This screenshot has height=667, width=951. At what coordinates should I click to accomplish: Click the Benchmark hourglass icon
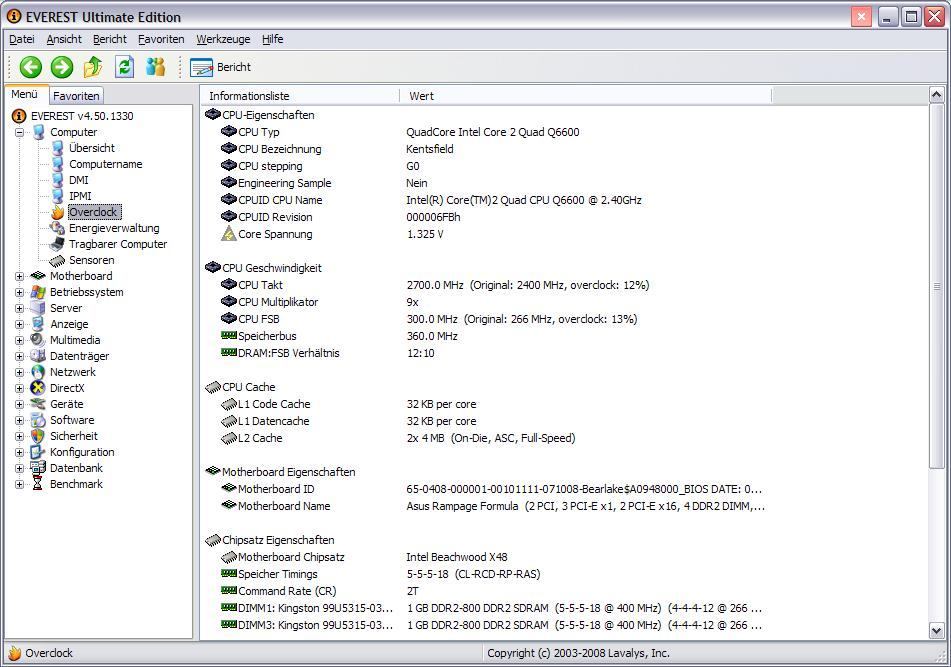pos(38,484)
